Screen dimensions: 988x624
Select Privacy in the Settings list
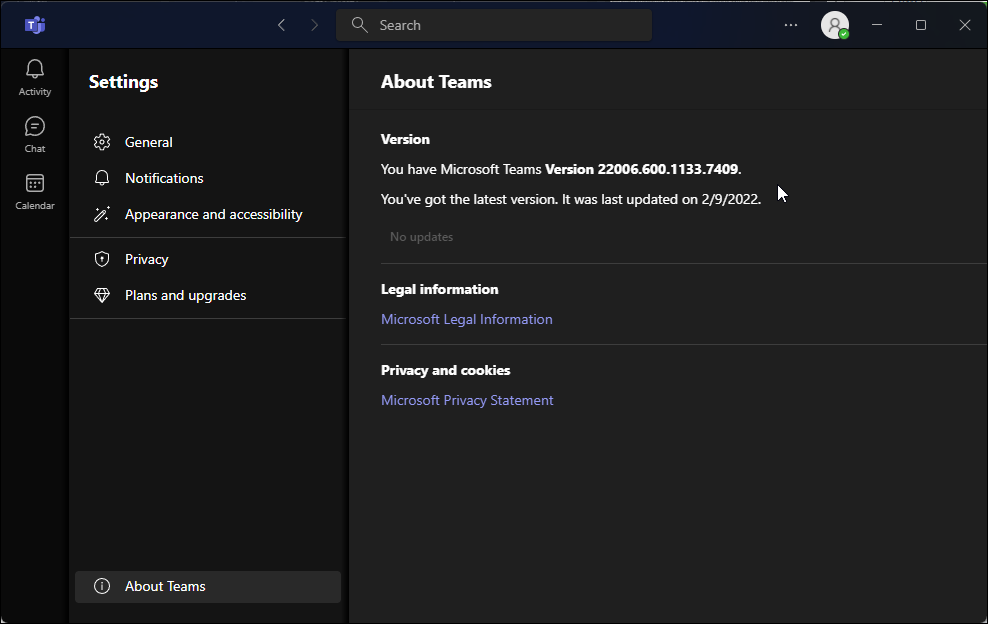(147, 259)
